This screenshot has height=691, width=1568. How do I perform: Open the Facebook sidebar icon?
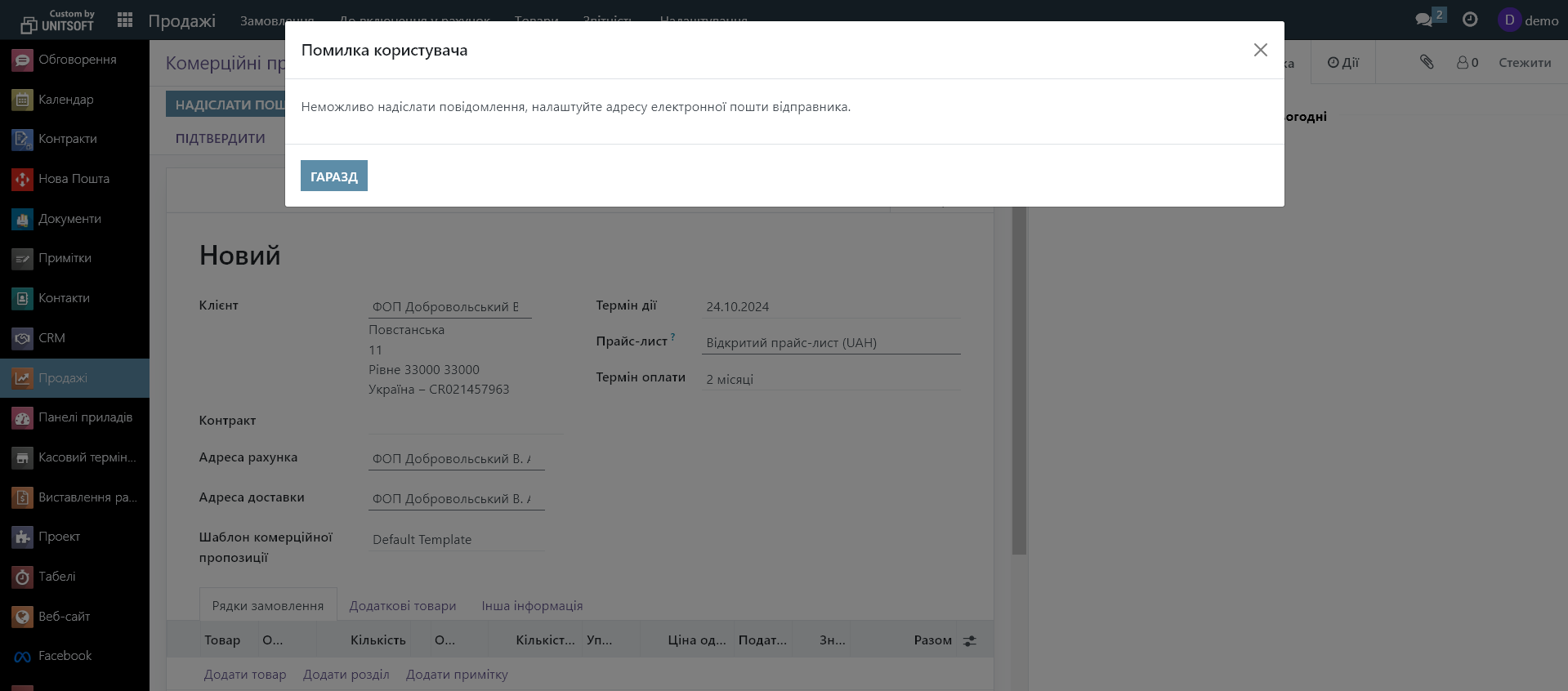tap(22, 656)
